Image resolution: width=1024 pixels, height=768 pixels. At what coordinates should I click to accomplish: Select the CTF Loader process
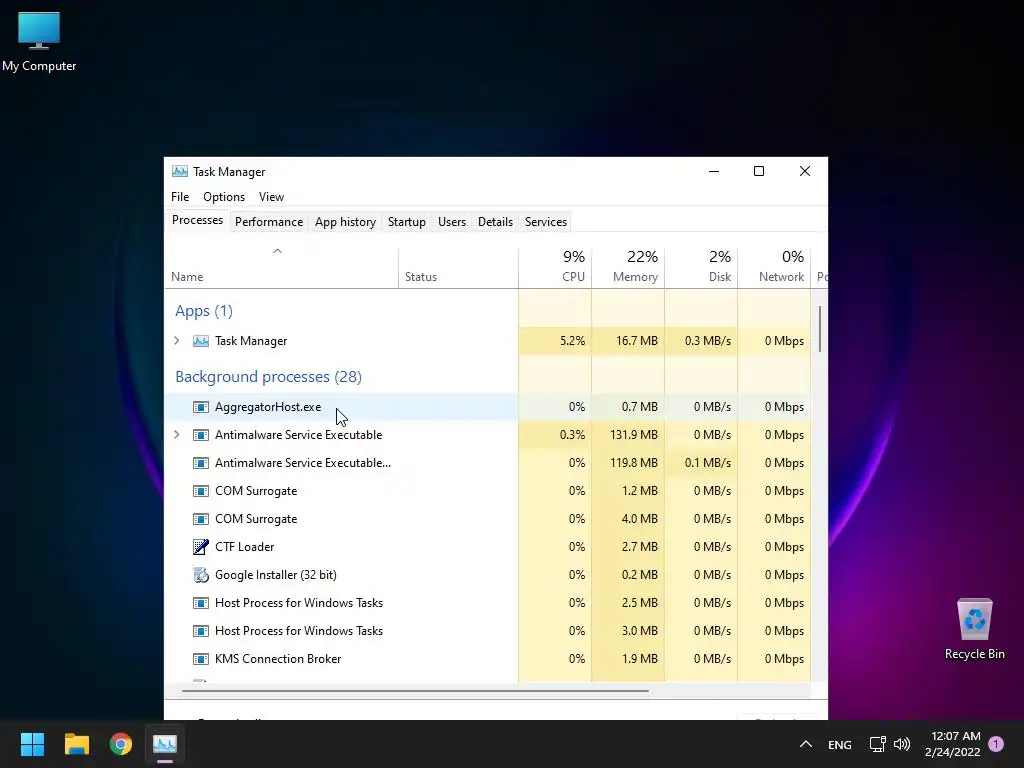tap(487, 547)
